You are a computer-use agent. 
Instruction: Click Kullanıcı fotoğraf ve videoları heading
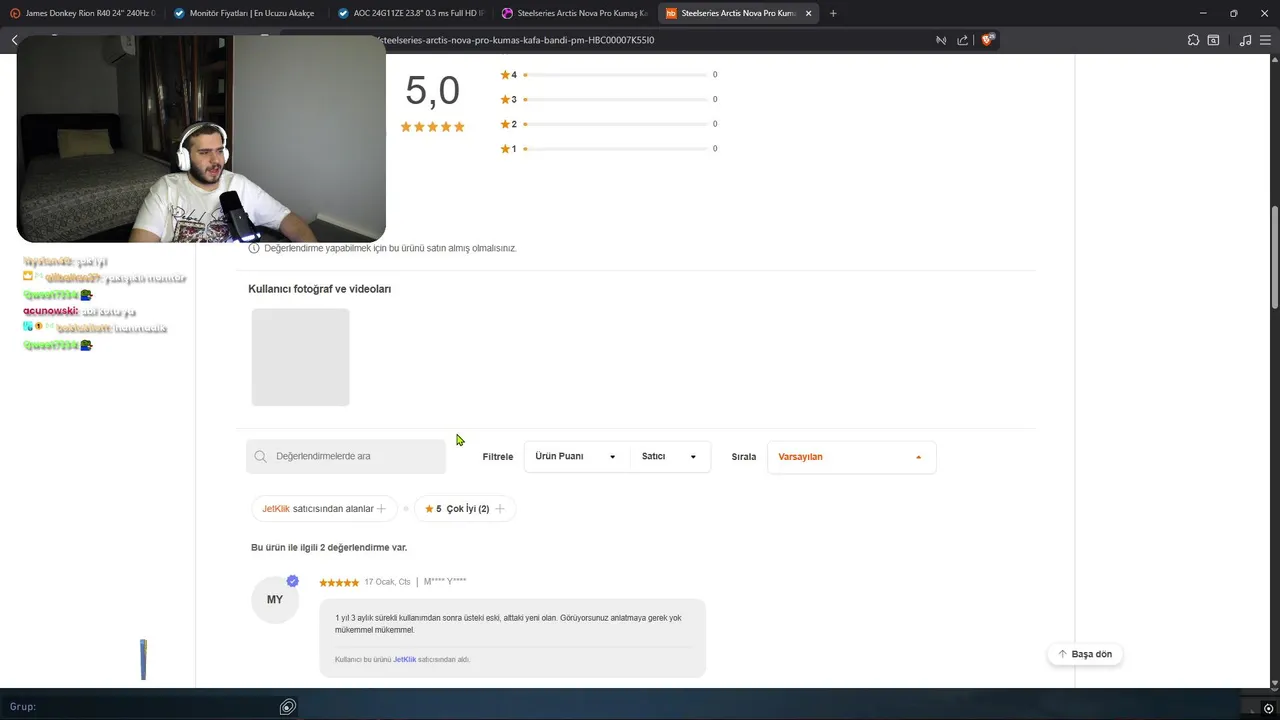(319, 289)
